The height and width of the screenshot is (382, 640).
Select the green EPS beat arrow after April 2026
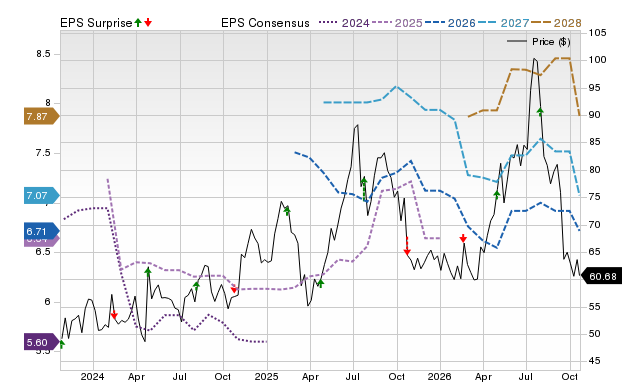pos(497,194)
